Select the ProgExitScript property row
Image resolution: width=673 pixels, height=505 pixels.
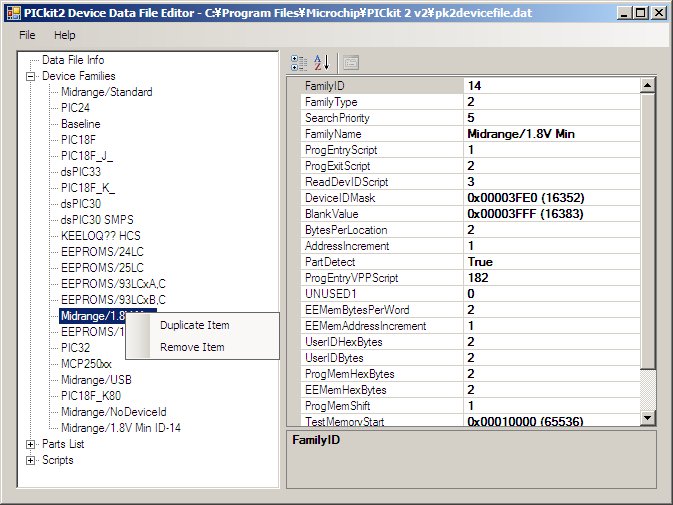pyautogui.click(x=470, y=166)
